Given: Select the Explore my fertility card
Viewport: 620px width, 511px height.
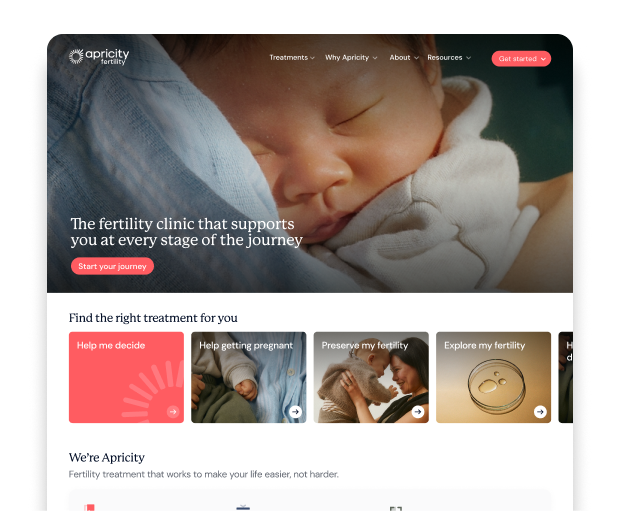Looking at the screenshot, I should 493,377.
